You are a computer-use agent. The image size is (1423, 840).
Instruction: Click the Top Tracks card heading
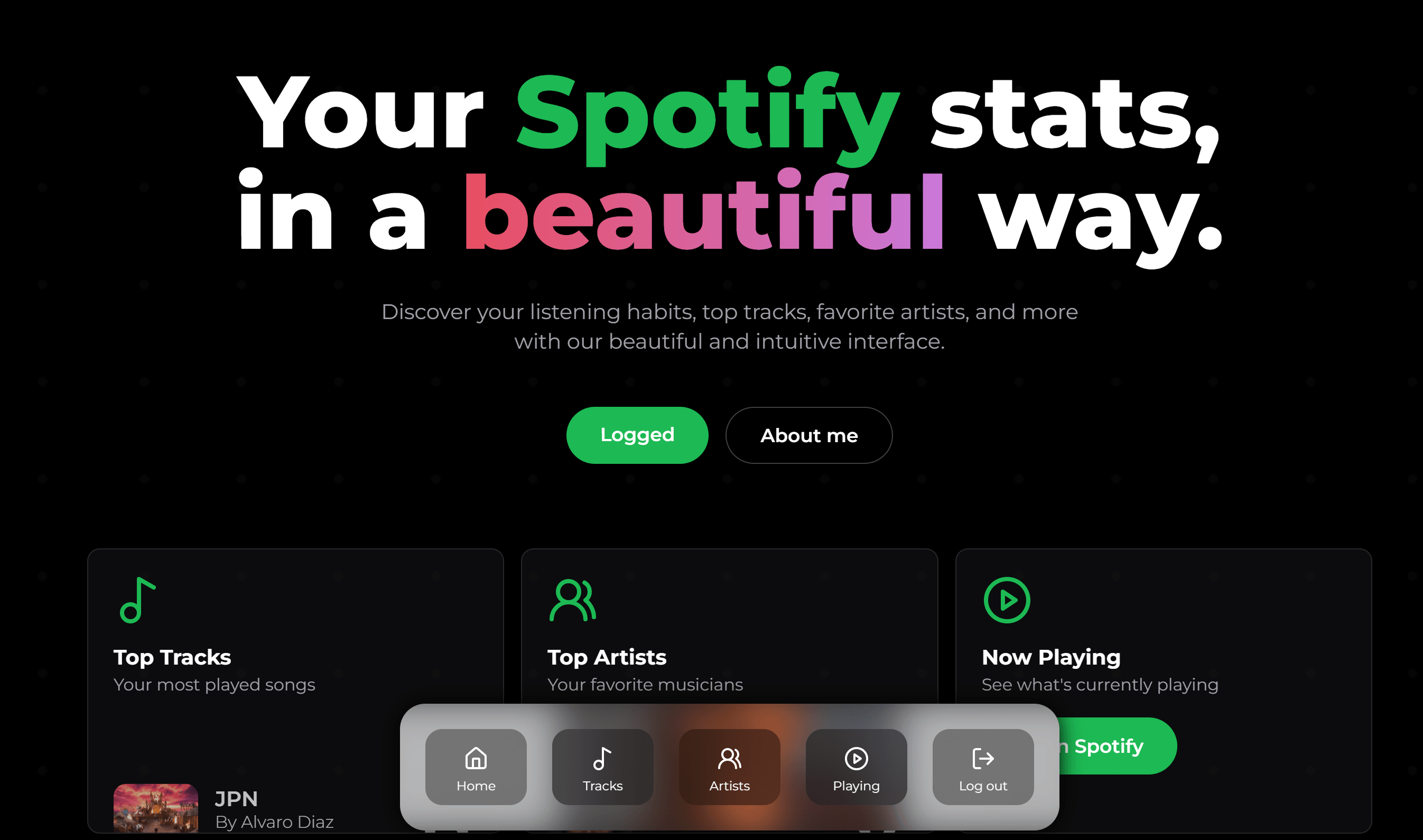pos(172,657)
